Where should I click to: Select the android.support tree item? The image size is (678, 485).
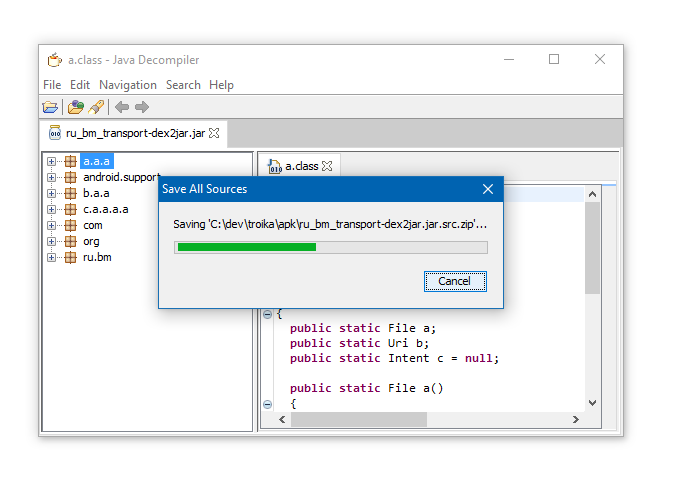[x=122, y=177]
